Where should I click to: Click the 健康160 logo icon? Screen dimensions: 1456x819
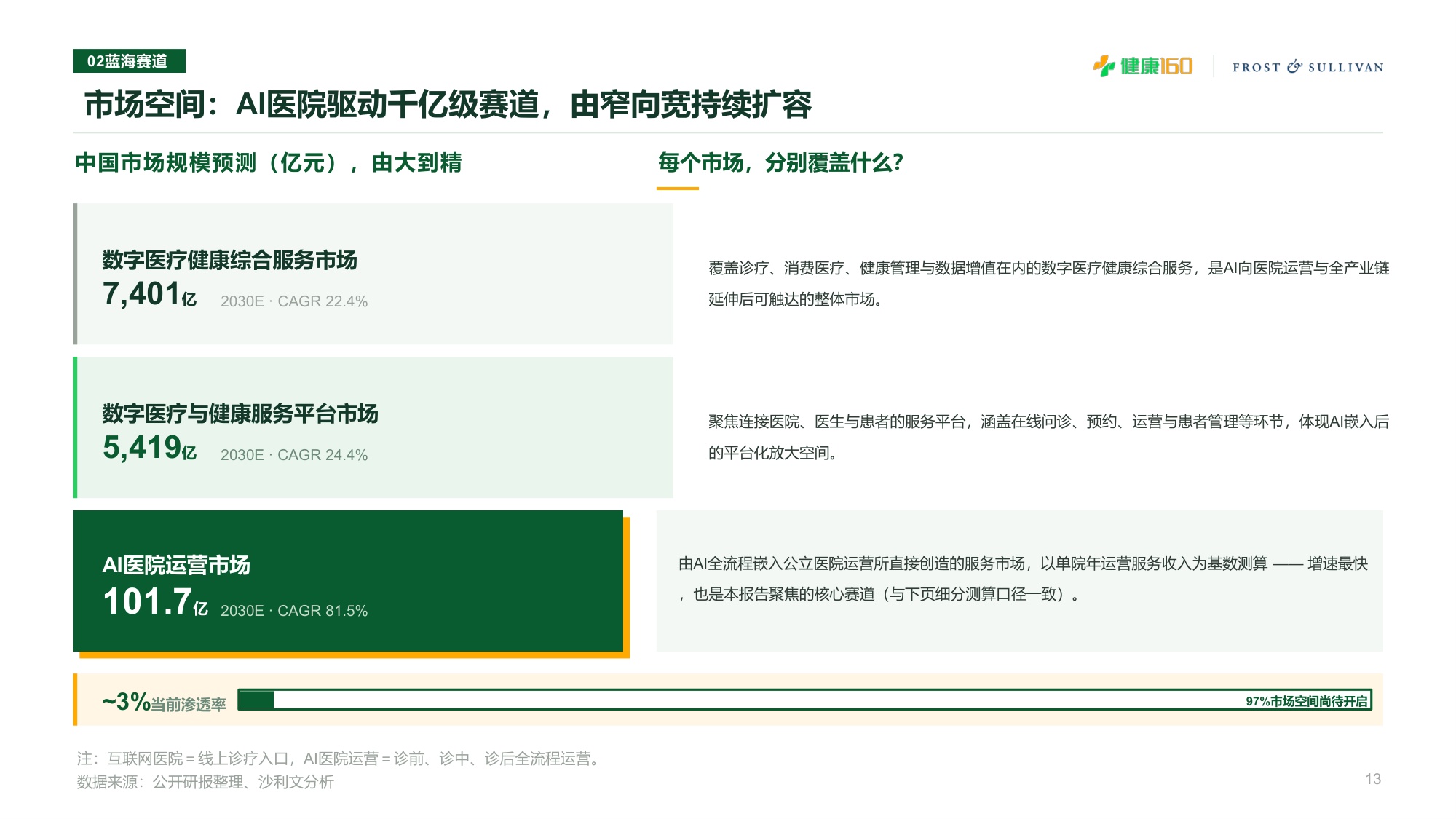pos(1143,66)
